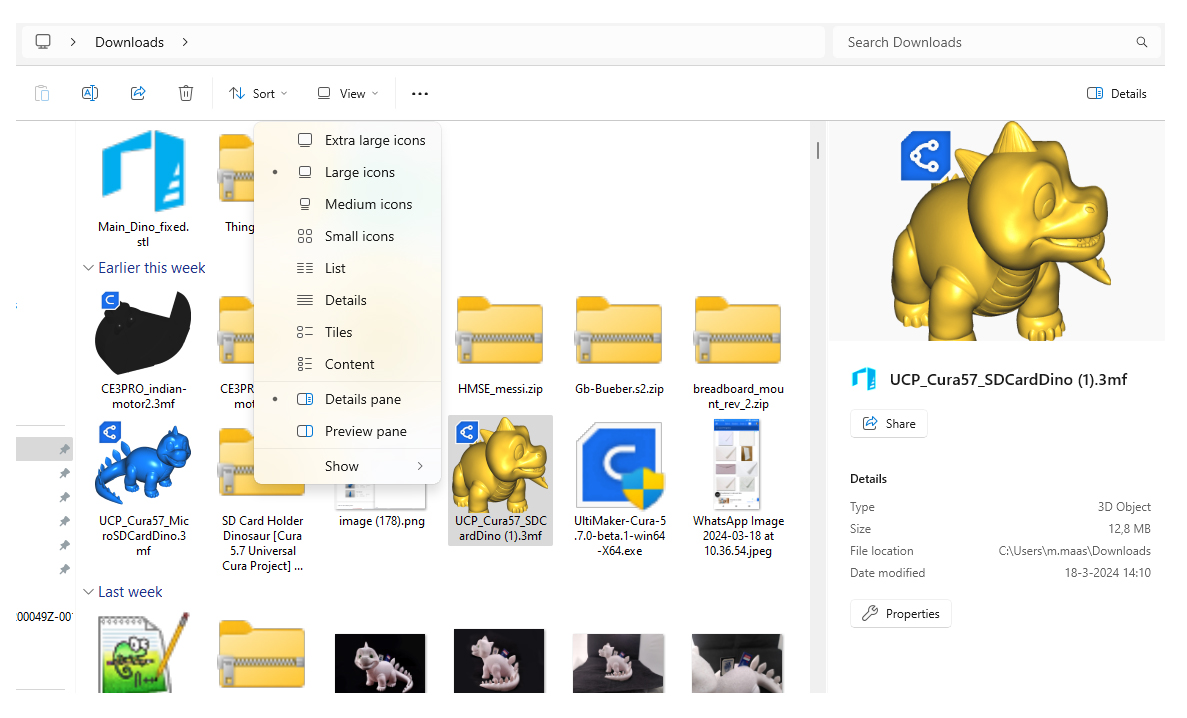
Task: Select the last dino photo thumbnail under Last week
Action: pos(737,663)
